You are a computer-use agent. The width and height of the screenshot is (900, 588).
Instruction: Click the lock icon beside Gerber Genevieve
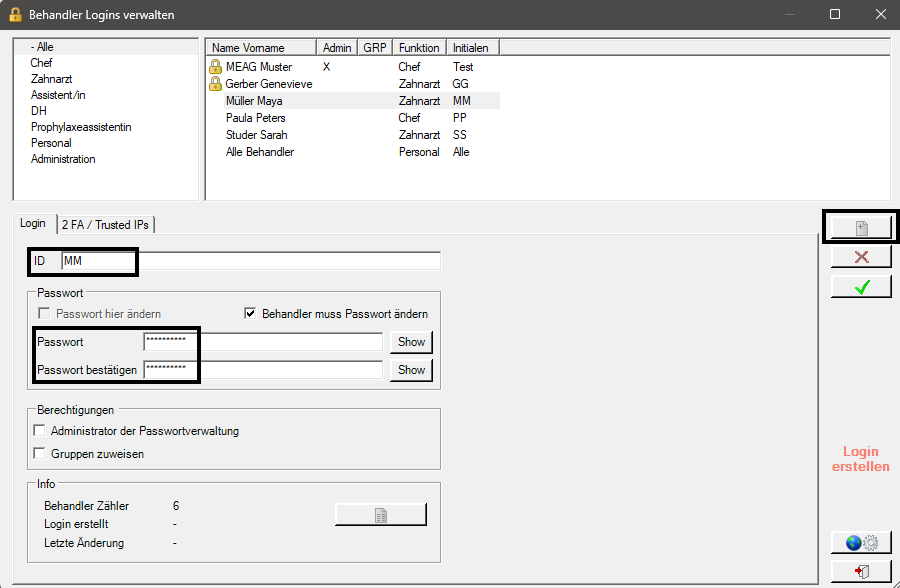coord(215,84)
